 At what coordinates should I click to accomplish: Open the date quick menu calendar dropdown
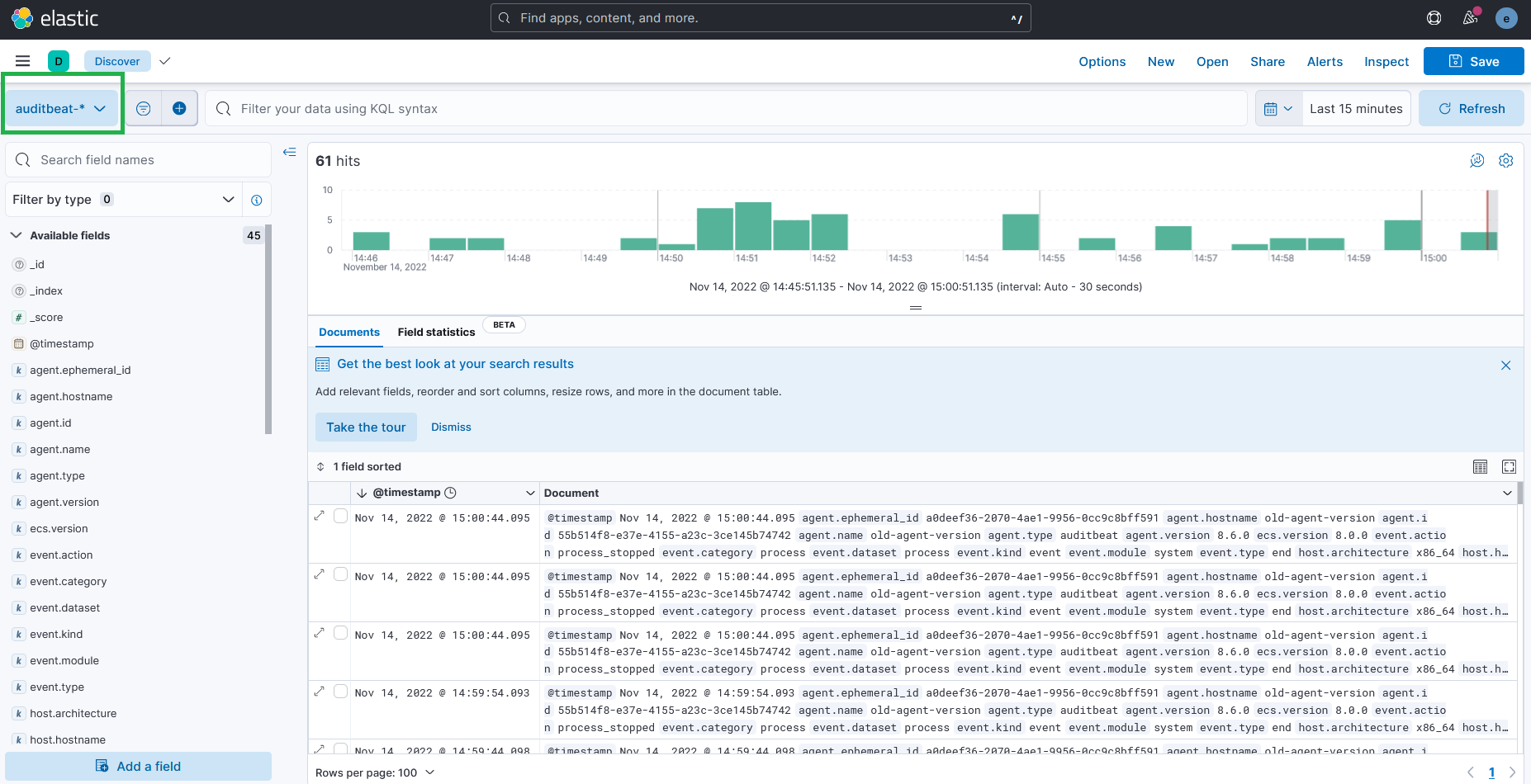click(x=1278, y=109)
